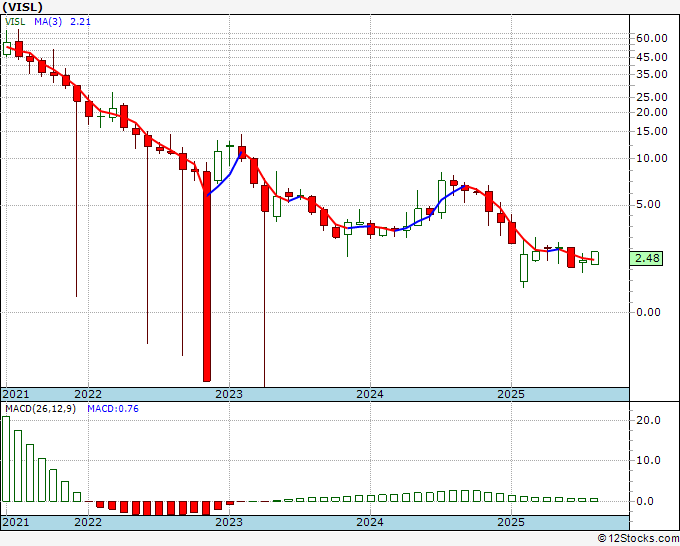Select the VISL legend label
Viewport: 680px width, 546px height.
[15, 21]
